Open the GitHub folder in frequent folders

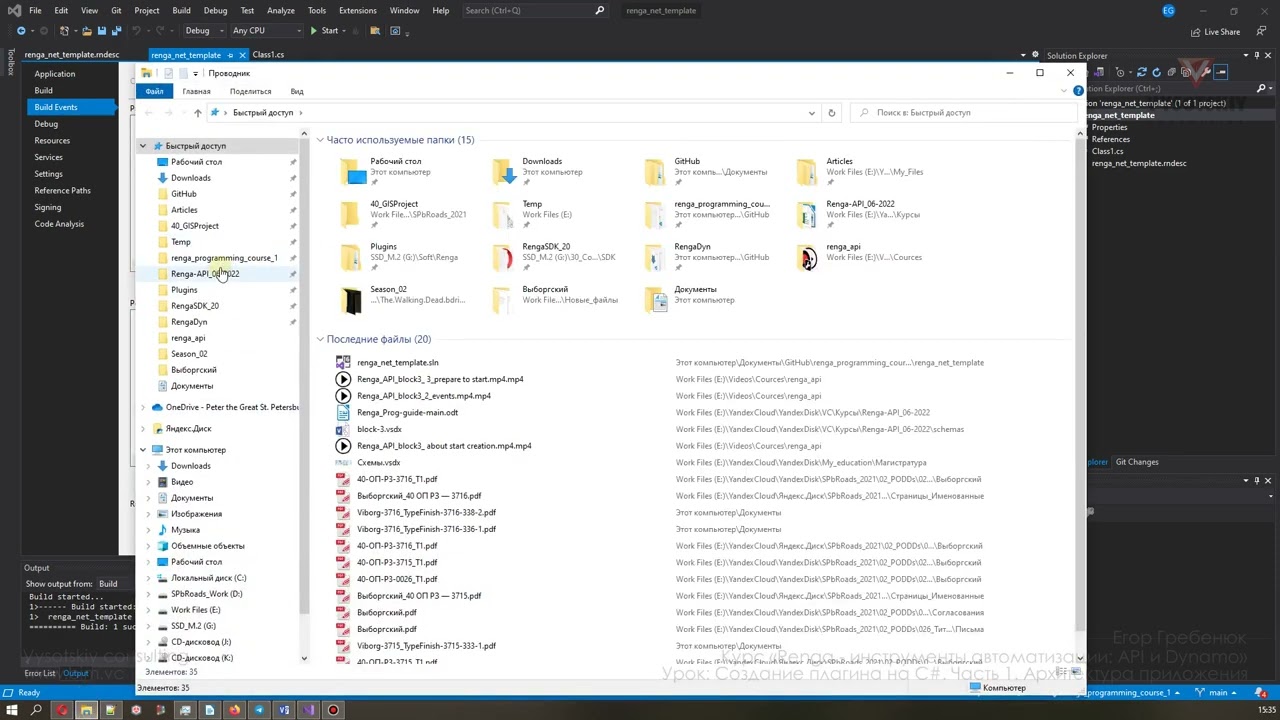[656, 172]
